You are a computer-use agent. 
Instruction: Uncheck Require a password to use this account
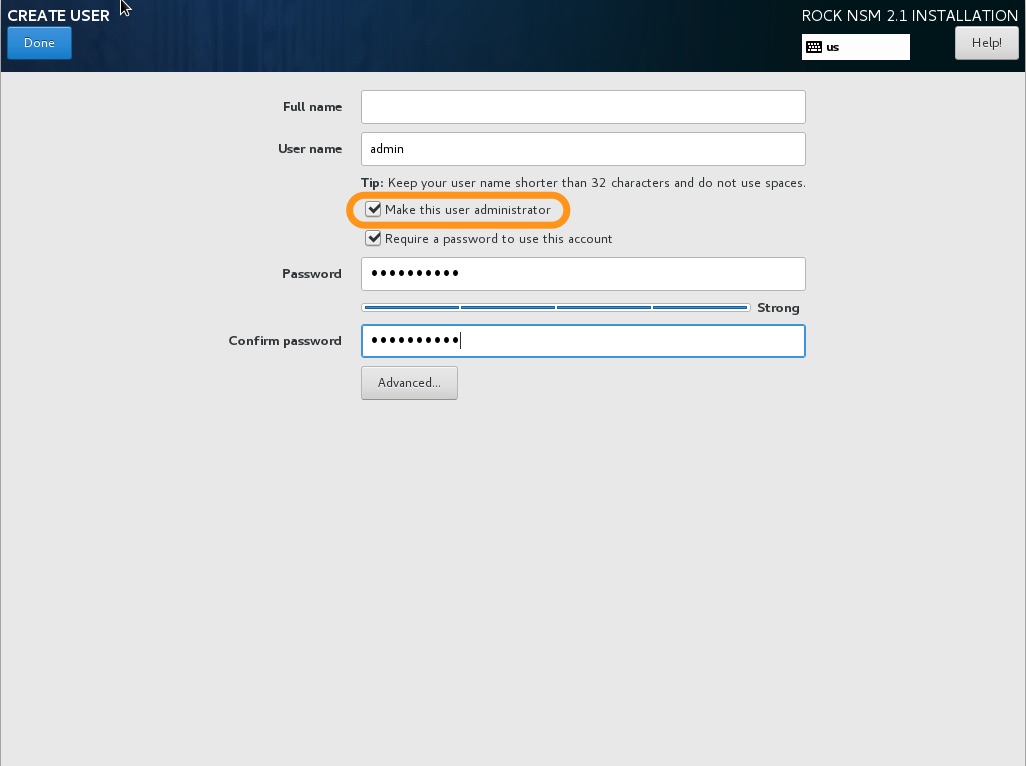(x=373, y=238)
